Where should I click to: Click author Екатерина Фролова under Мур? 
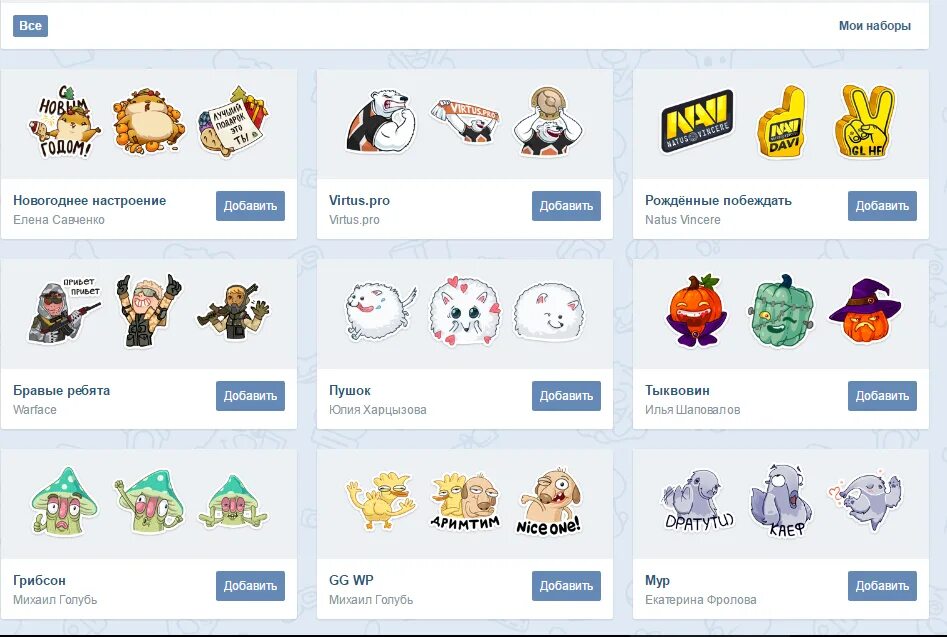pos(701,600)
